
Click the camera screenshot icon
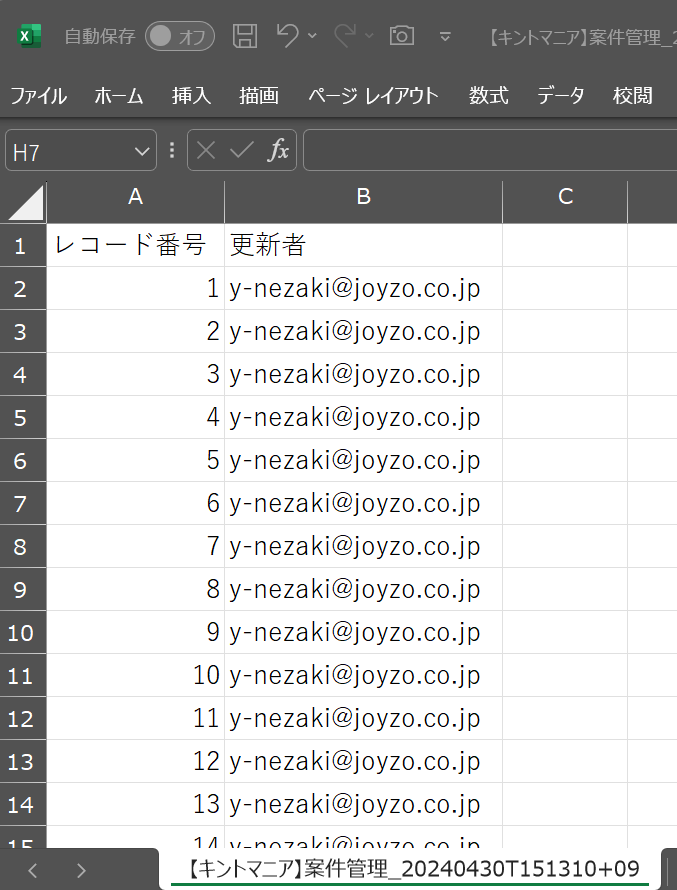coord(402,36)
